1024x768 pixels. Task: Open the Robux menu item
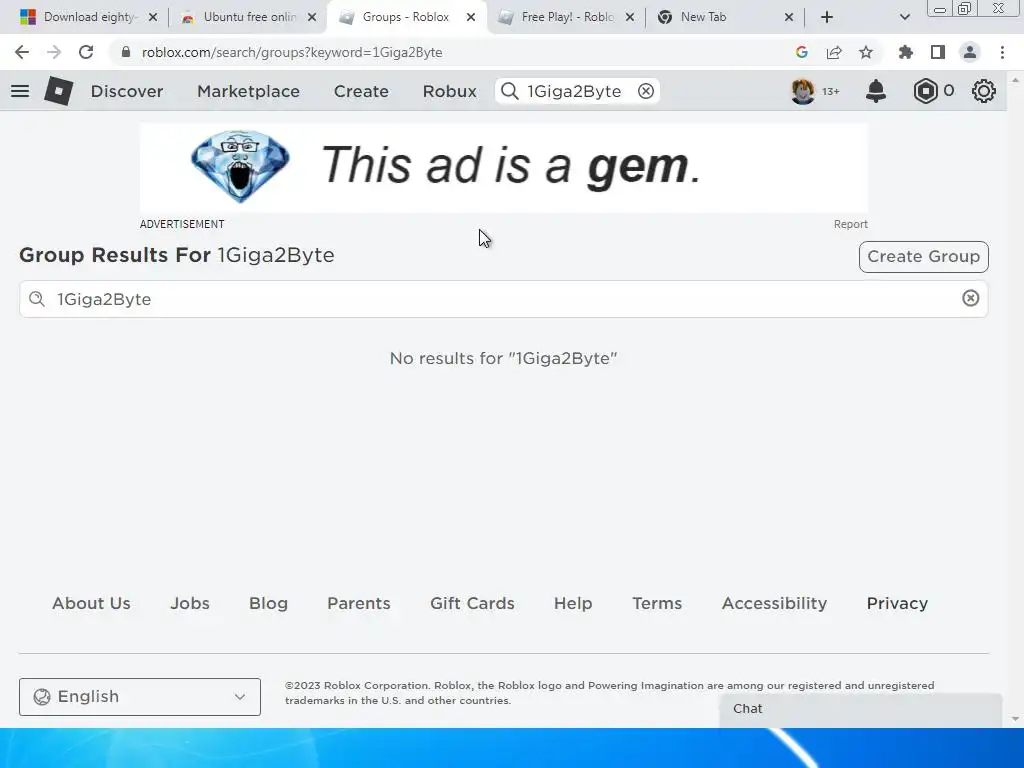(x=449, y=91)
